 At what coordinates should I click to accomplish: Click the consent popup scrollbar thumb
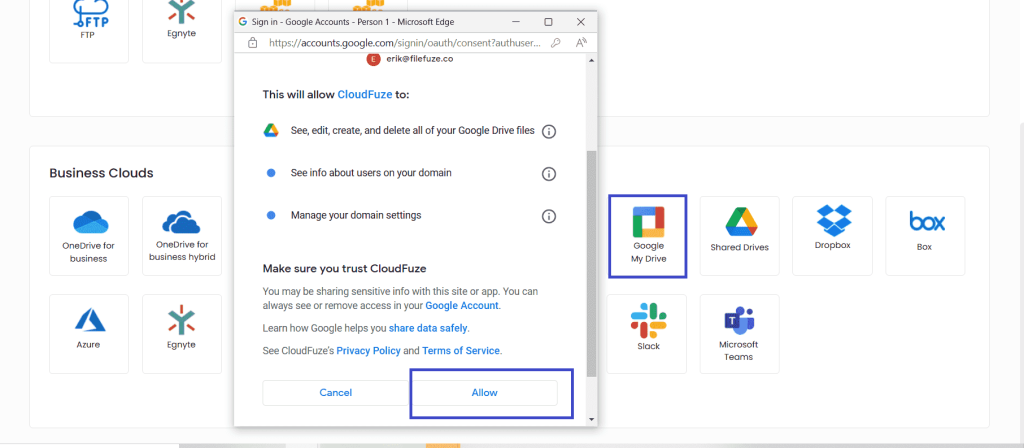click(592, 263)
